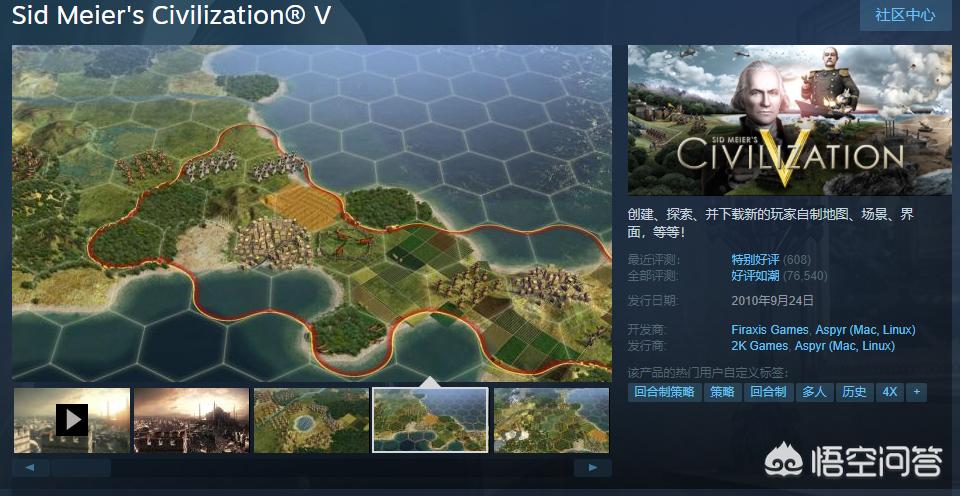Select the last coastal map thumbnail
Image resolution: width=960 pixels, height=496 pixels.
pos(552,420)
